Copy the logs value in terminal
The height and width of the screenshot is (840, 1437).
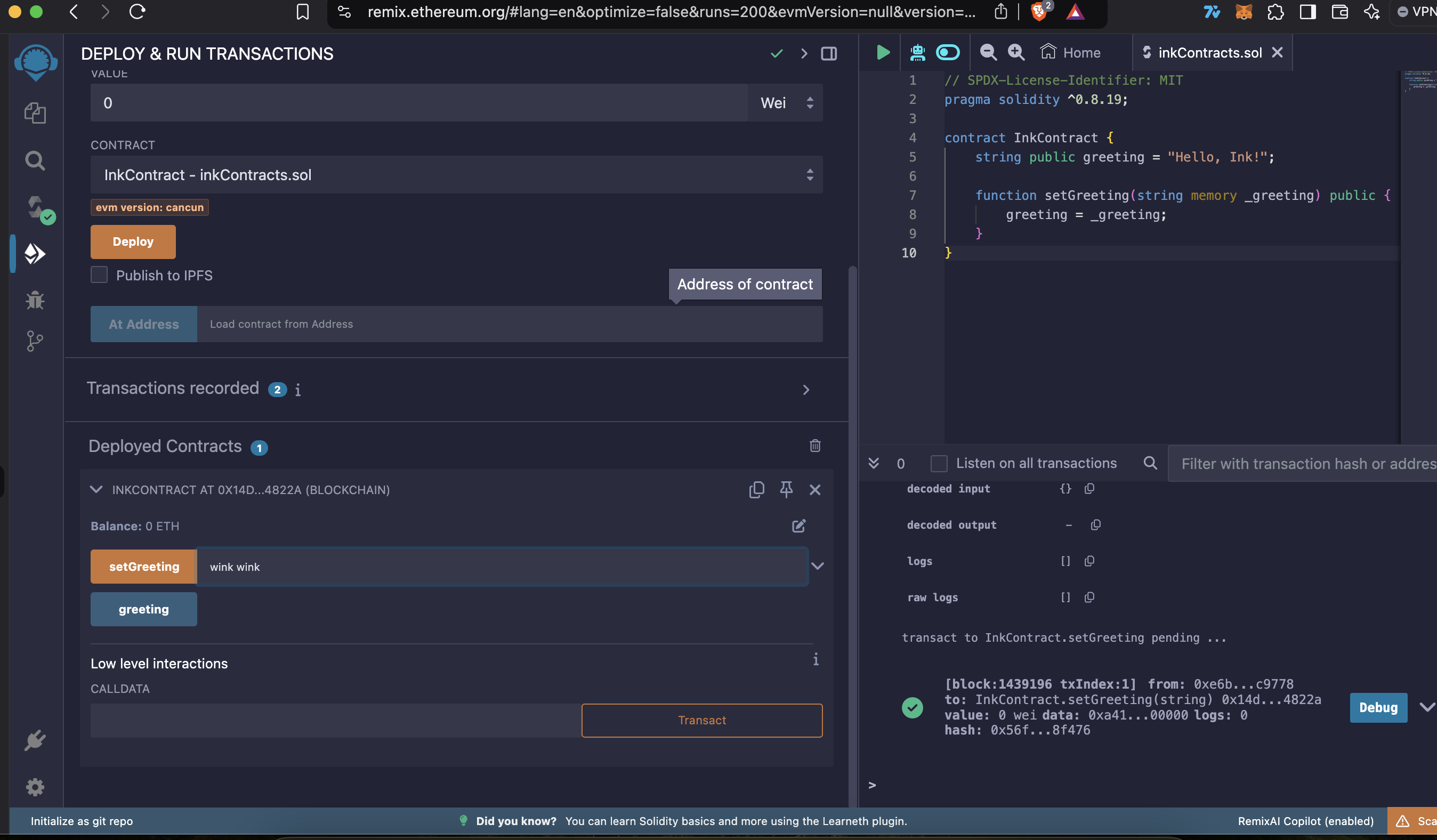pos(1089,561)
